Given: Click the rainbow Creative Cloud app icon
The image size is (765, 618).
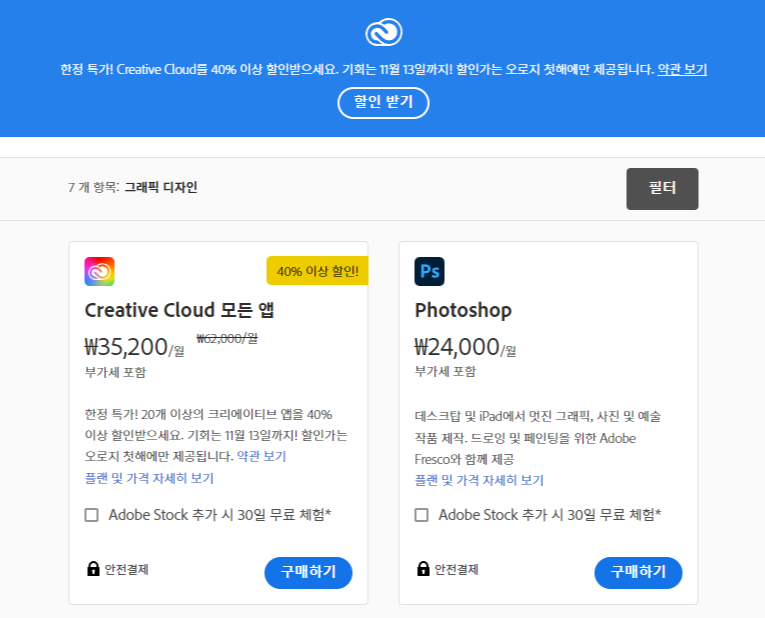Looking at the screenshot, I should coord(100,271).
